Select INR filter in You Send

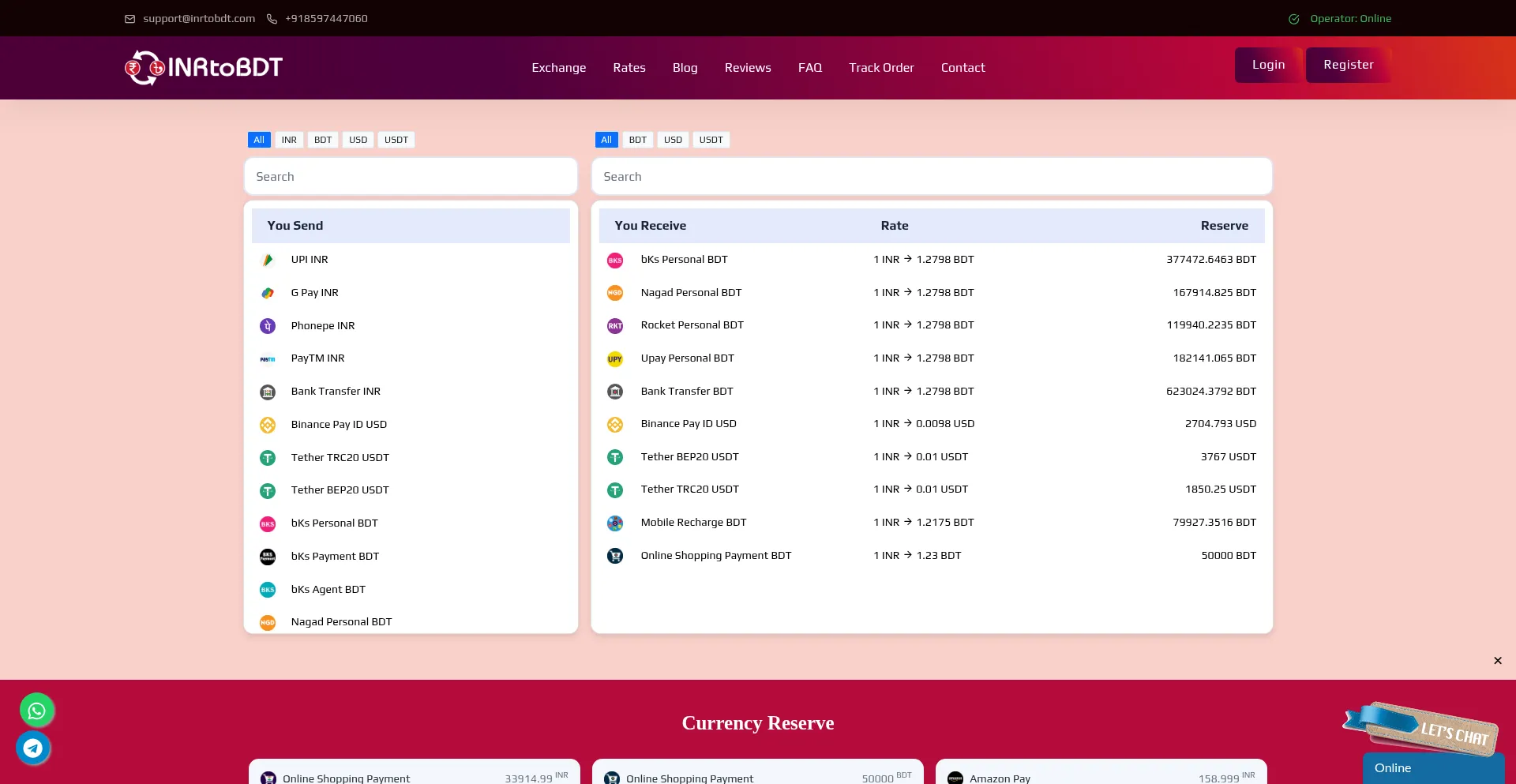point(289,140)
